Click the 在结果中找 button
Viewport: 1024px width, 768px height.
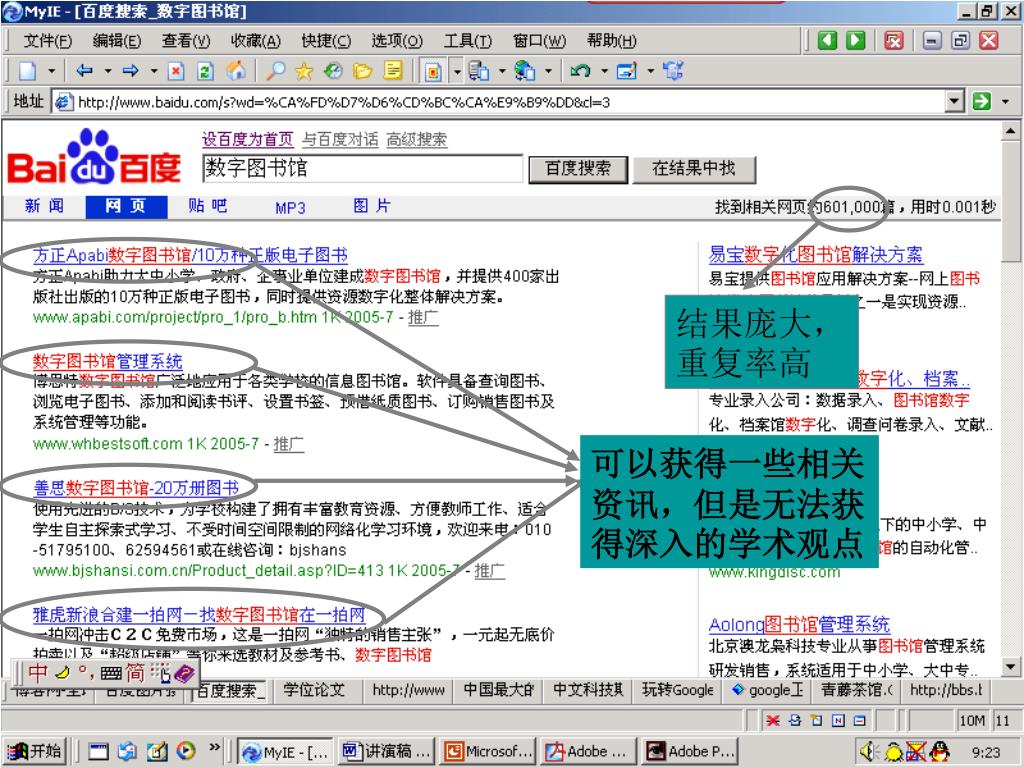[694, 169]
